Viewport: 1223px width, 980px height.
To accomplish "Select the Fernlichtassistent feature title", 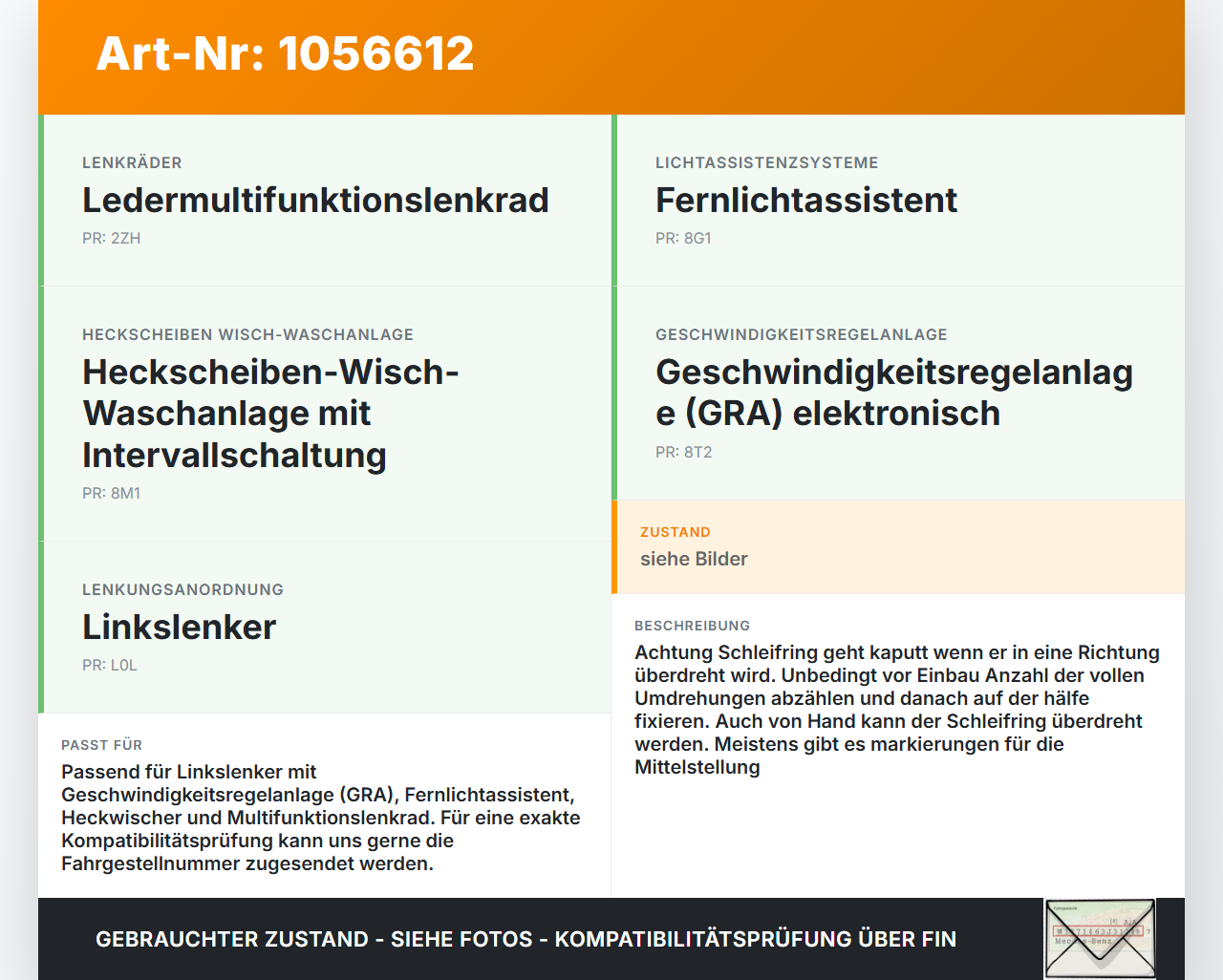I will [x=805, y=200].
